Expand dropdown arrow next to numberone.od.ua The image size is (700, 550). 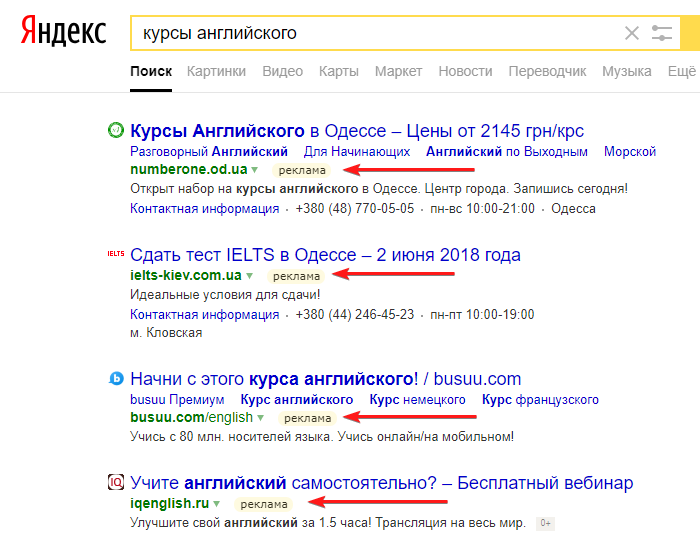click(x=254, y=170)
